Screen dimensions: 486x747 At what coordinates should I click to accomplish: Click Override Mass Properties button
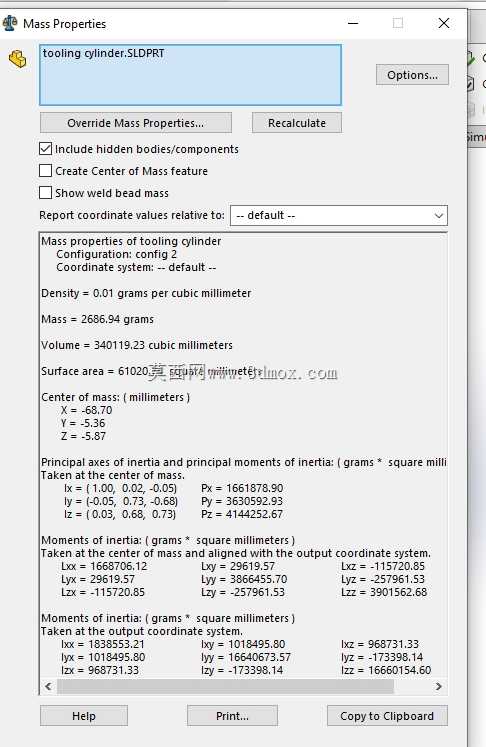click(x=136, y=123)
